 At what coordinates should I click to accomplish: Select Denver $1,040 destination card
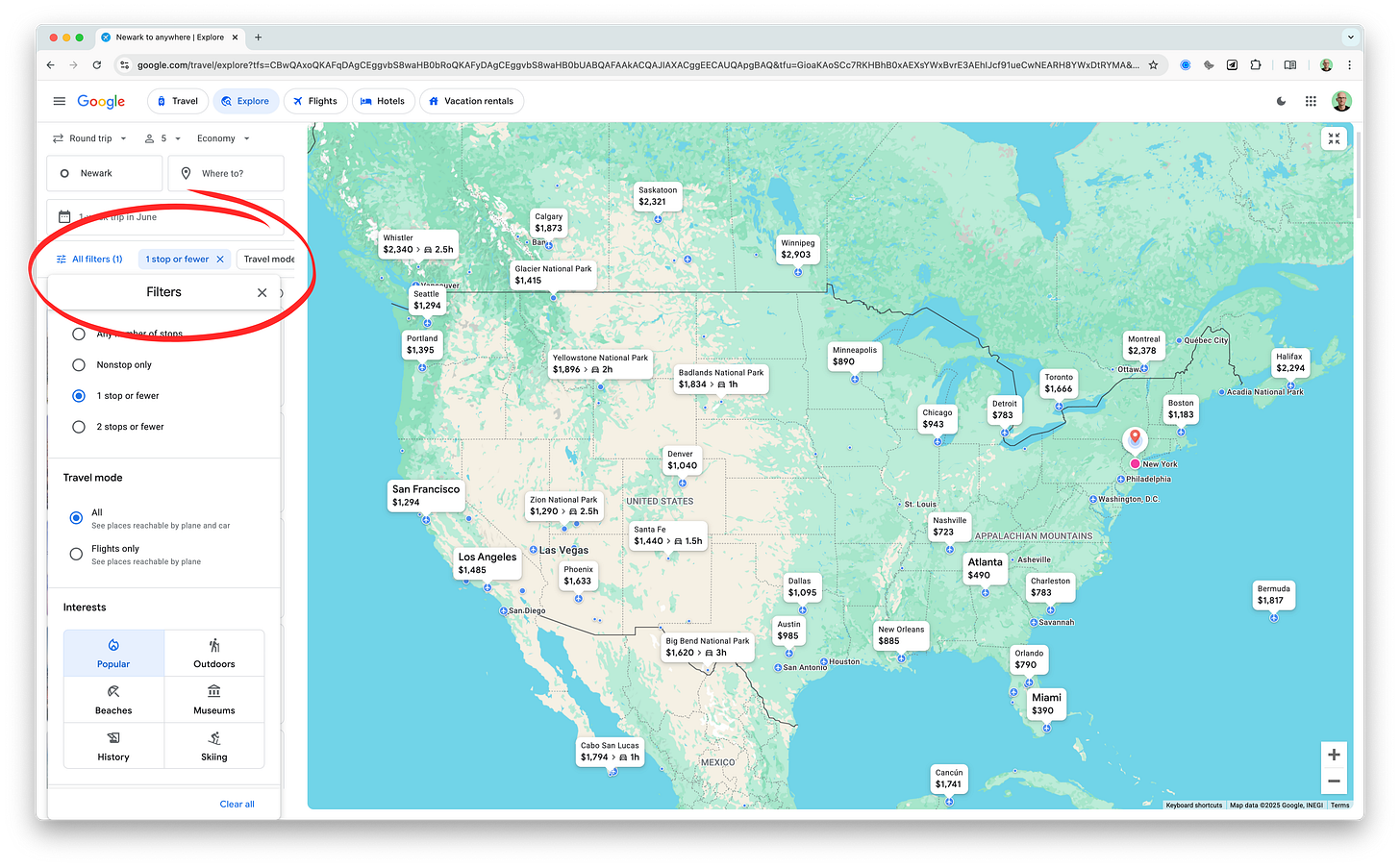[x=683, y=460]
